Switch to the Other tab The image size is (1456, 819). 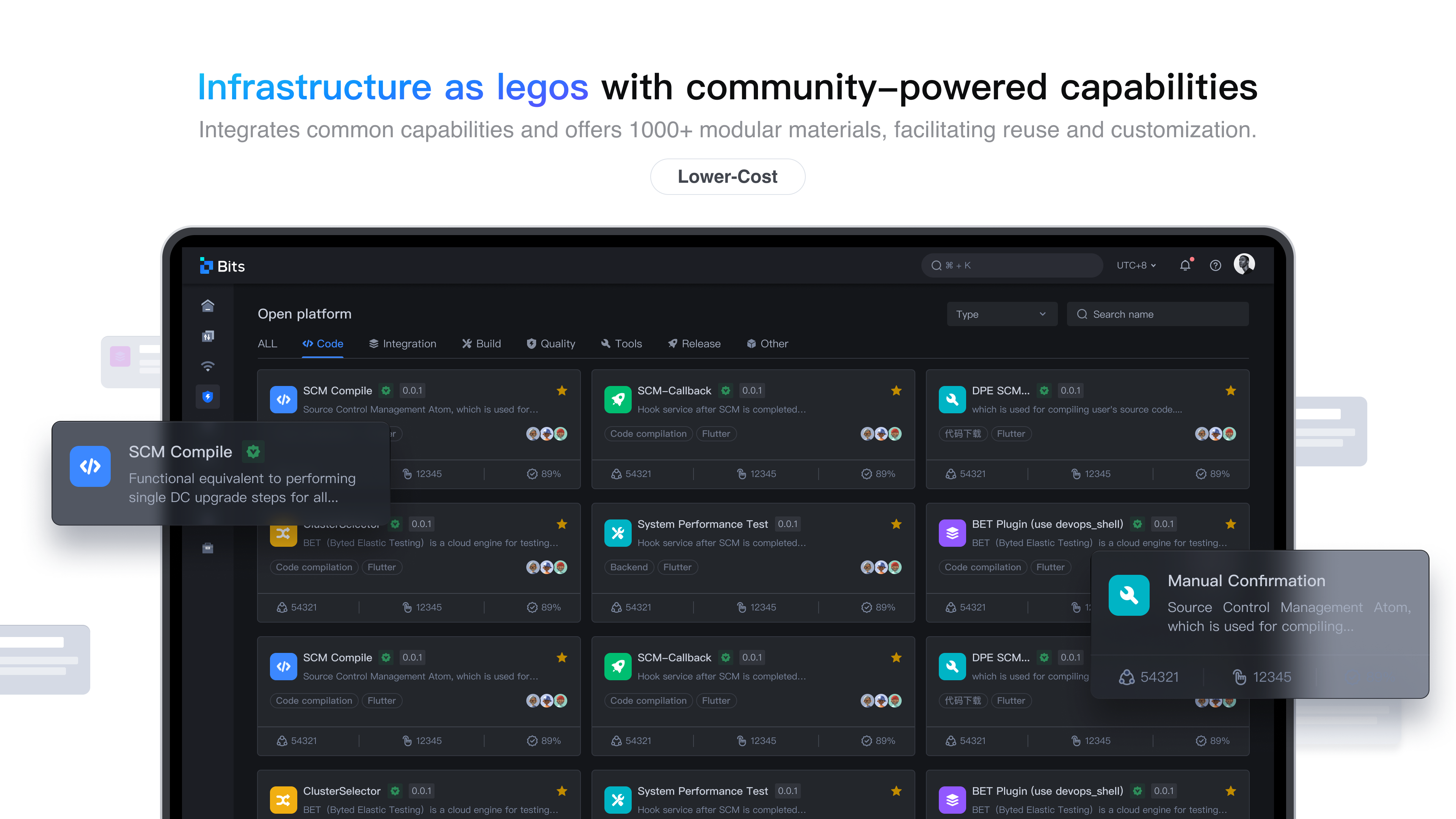(767, 344)
